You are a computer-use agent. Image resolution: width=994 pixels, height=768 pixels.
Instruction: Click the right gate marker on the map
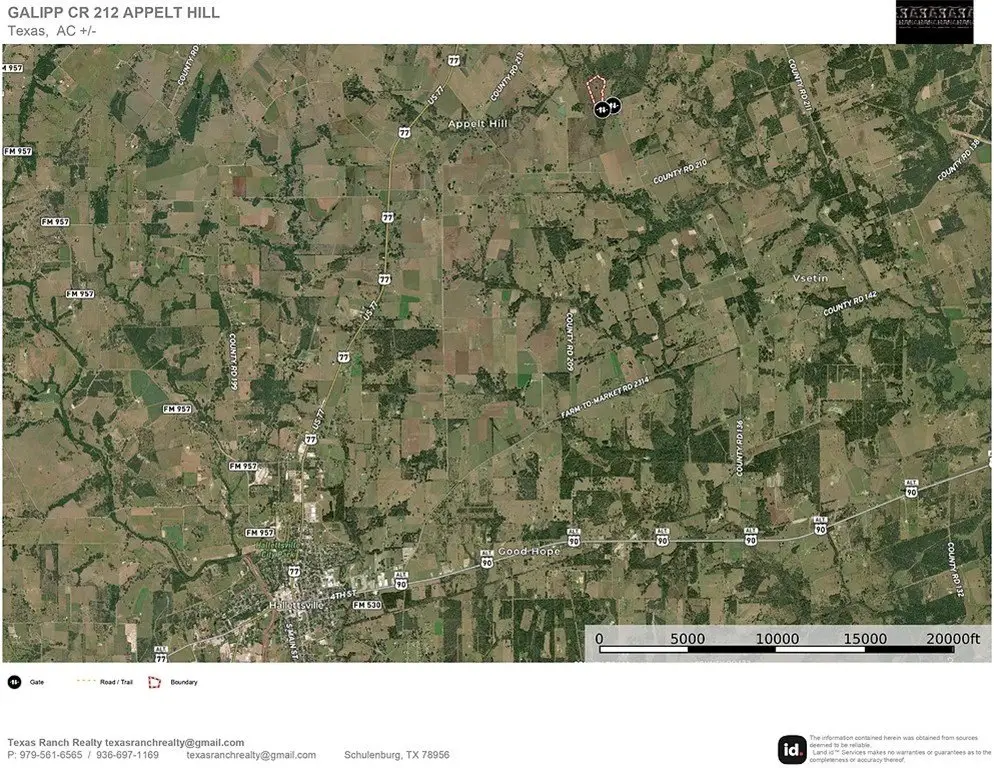pos(613,104)
